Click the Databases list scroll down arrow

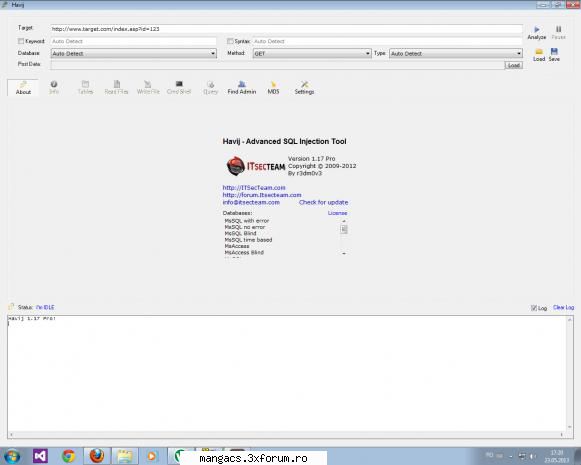click(344, 253)
